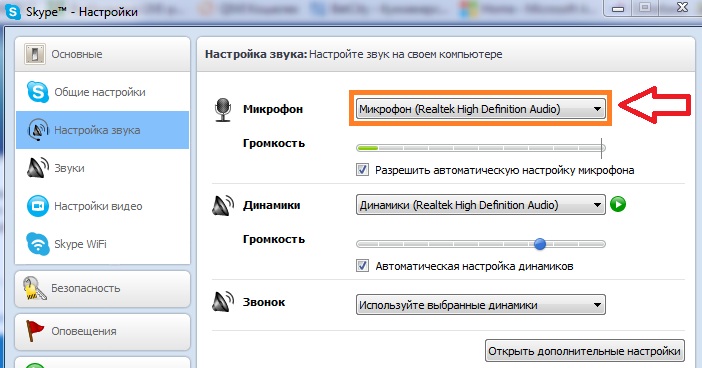The image size is (702, 368).
Task: Click the Безопасность padlock keys icon
Action: pyautogui.click(x=34, y=288)
